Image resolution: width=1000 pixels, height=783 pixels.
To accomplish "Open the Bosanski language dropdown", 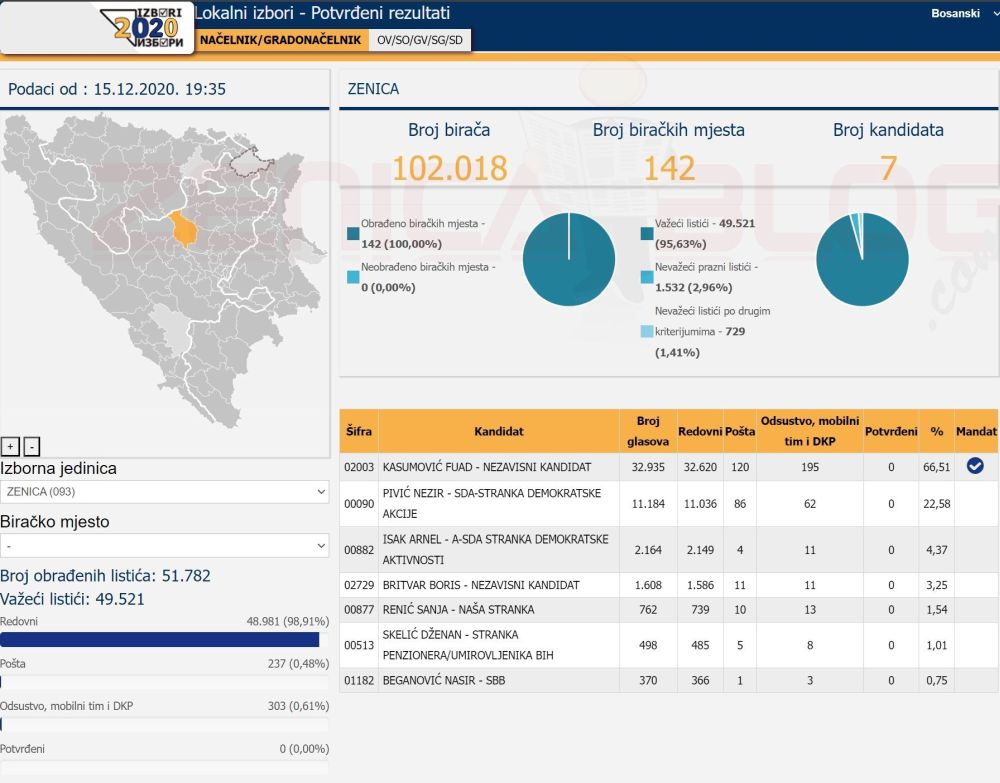I will (x=961, y=14).
